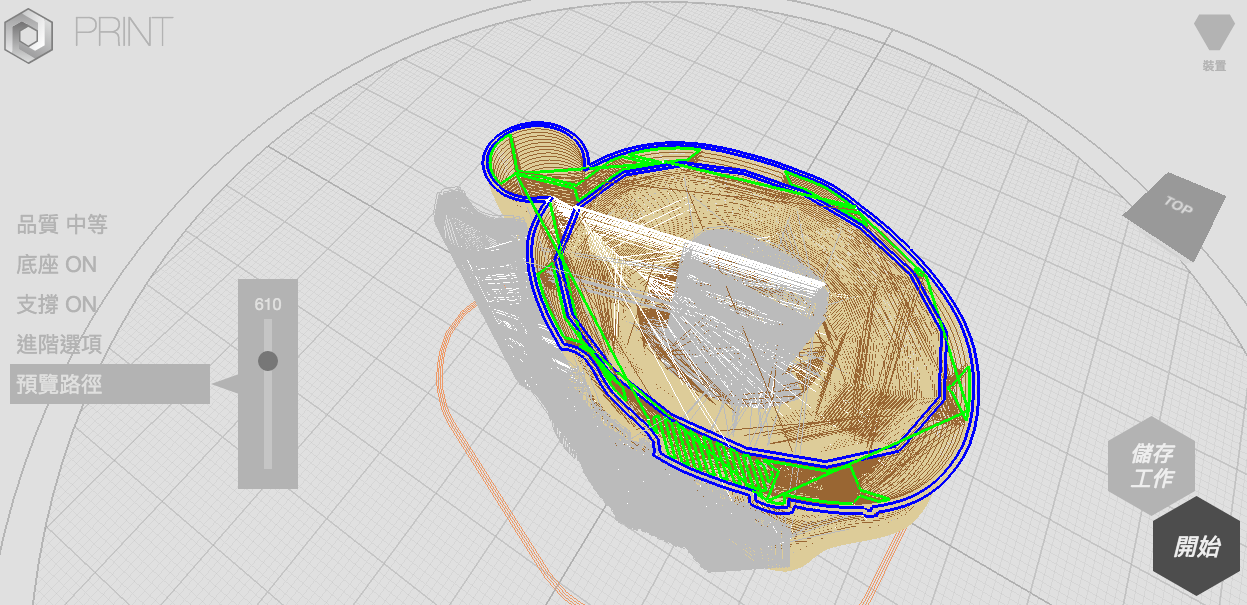This screenshot has width=1247, height=605.
Task: Toggle the 底座 ON raft setting
Action: (x=57, y=265)
